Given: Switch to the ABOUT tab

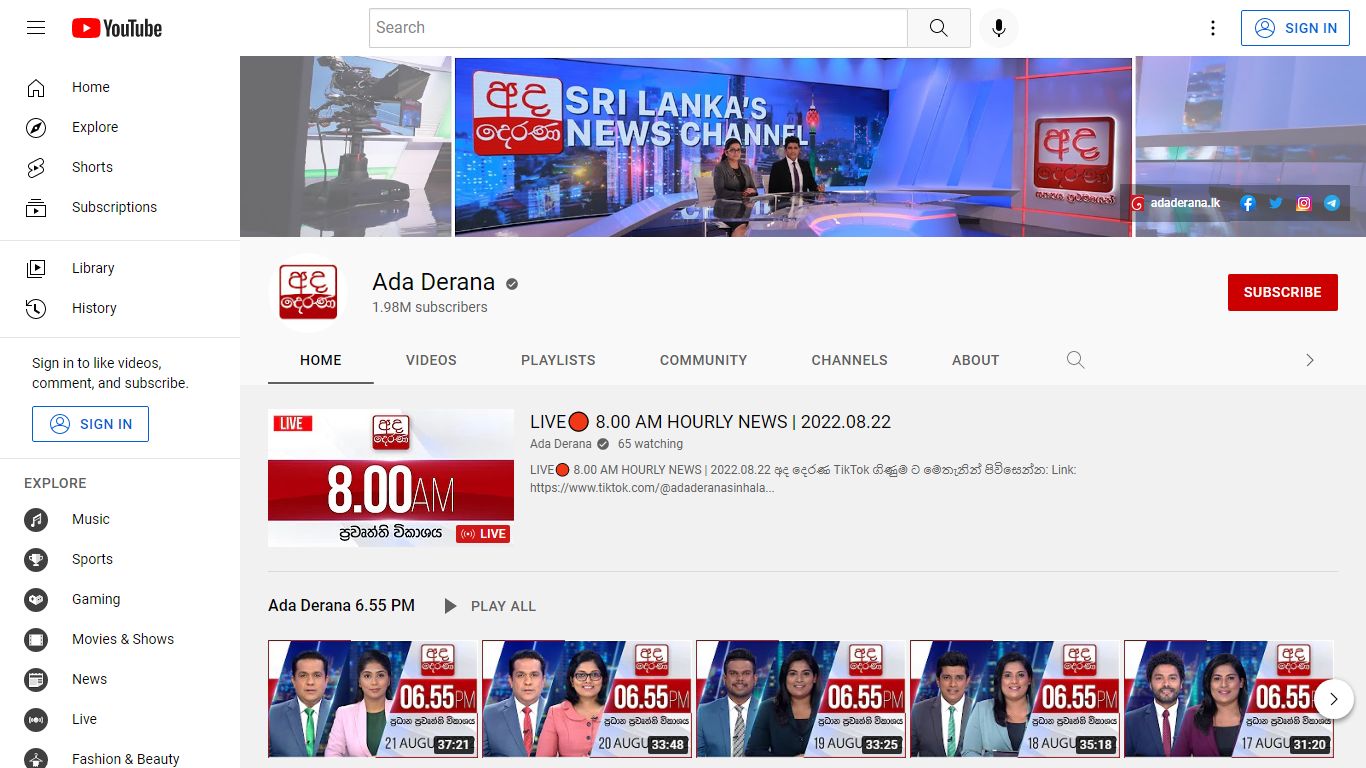Looking at the screenshot, I should [975, 360].
